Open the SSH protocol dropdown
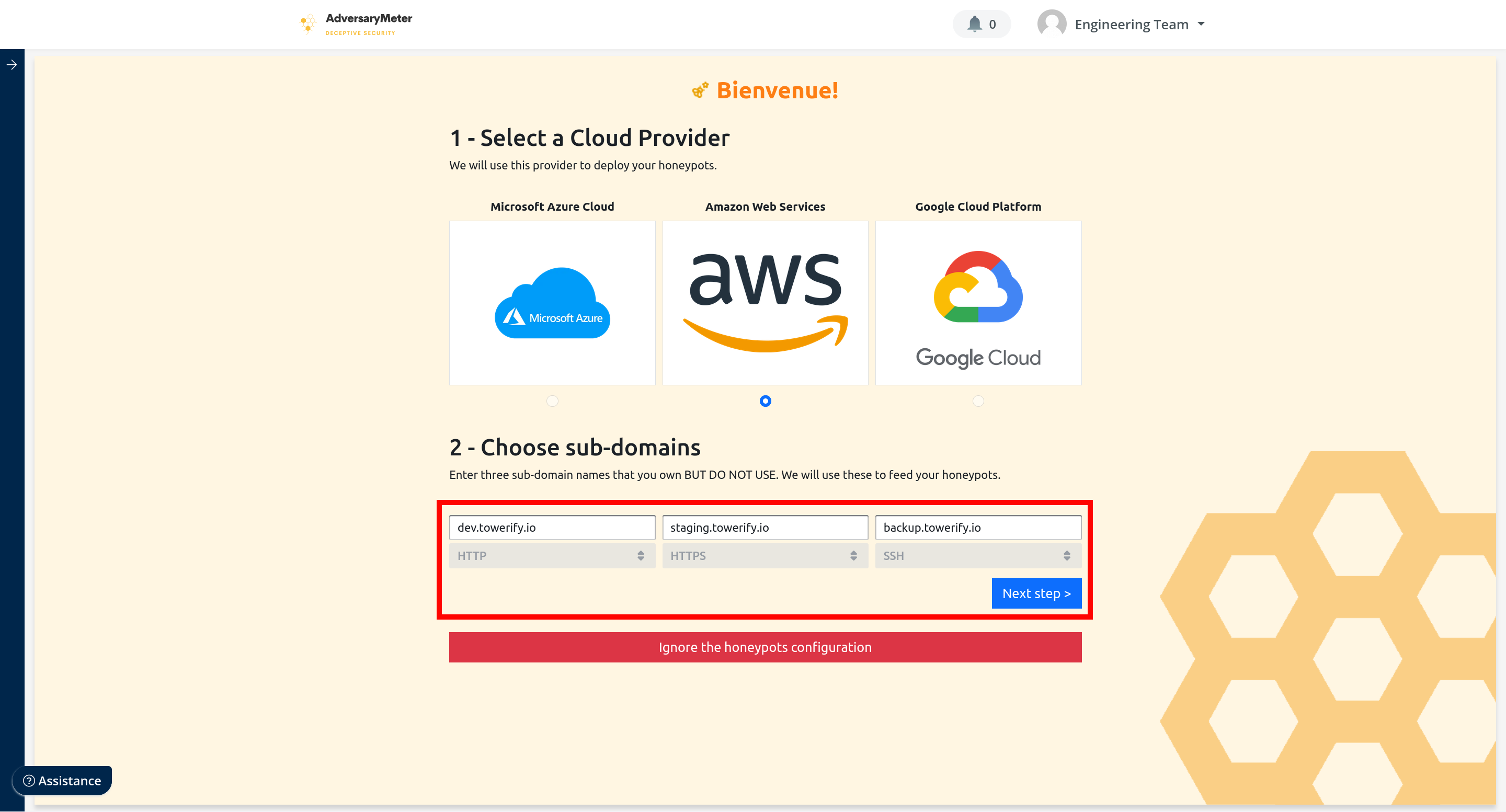 click(977, 555)
